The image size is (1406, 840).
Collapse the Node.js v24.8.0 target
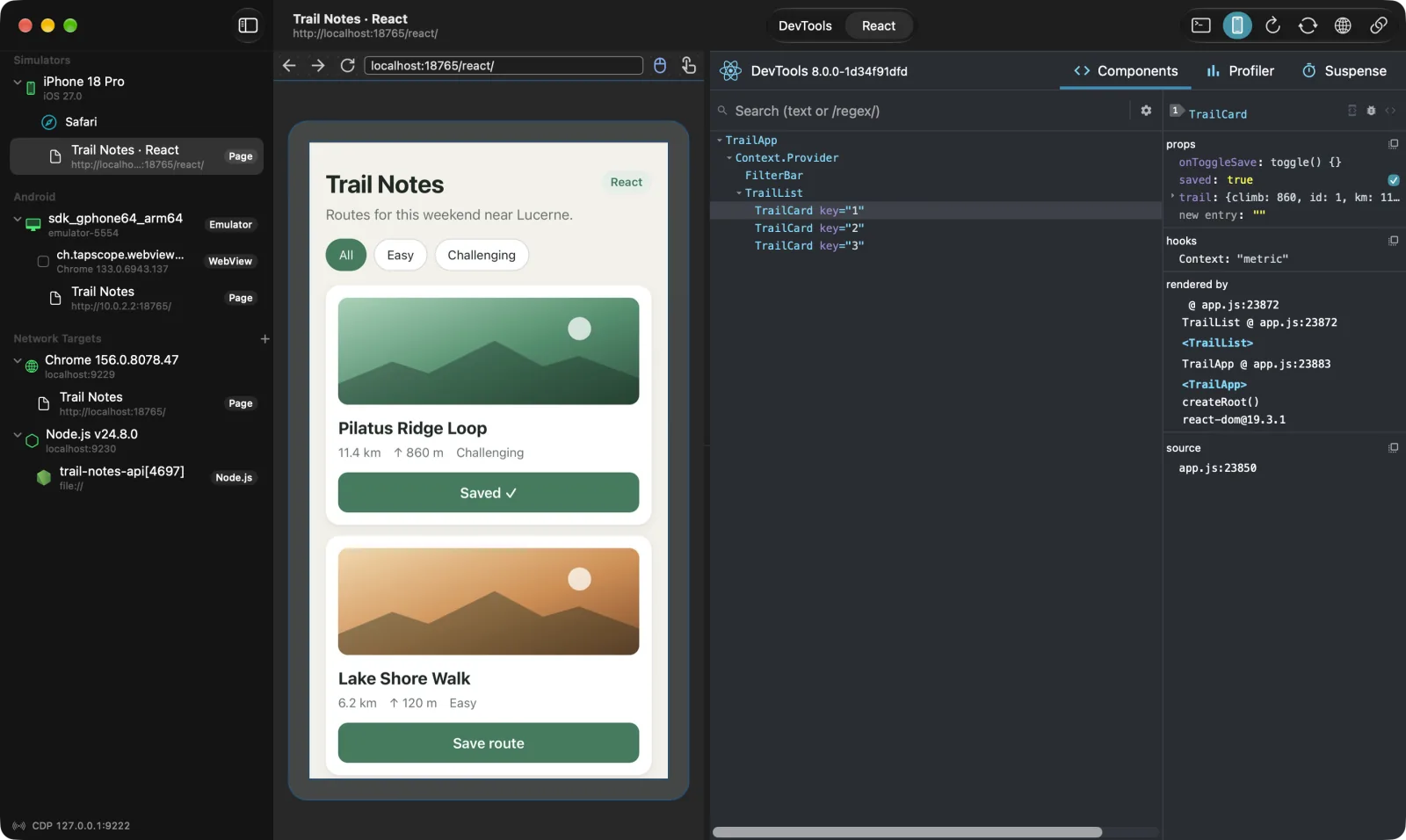(18, 434)
